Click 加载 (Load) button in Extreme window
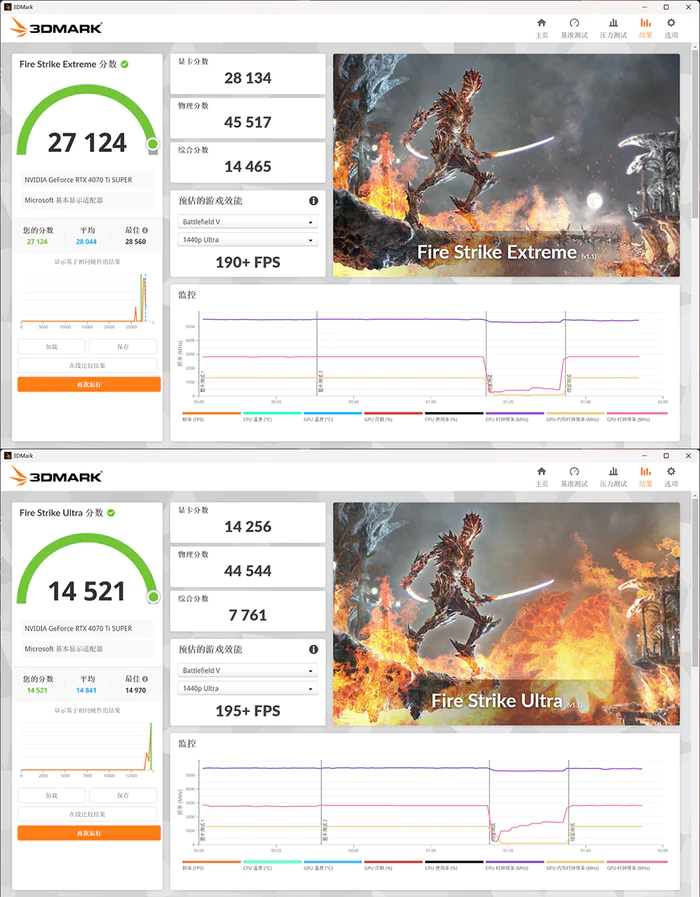The image size is (700, 897). click(51, 347)
